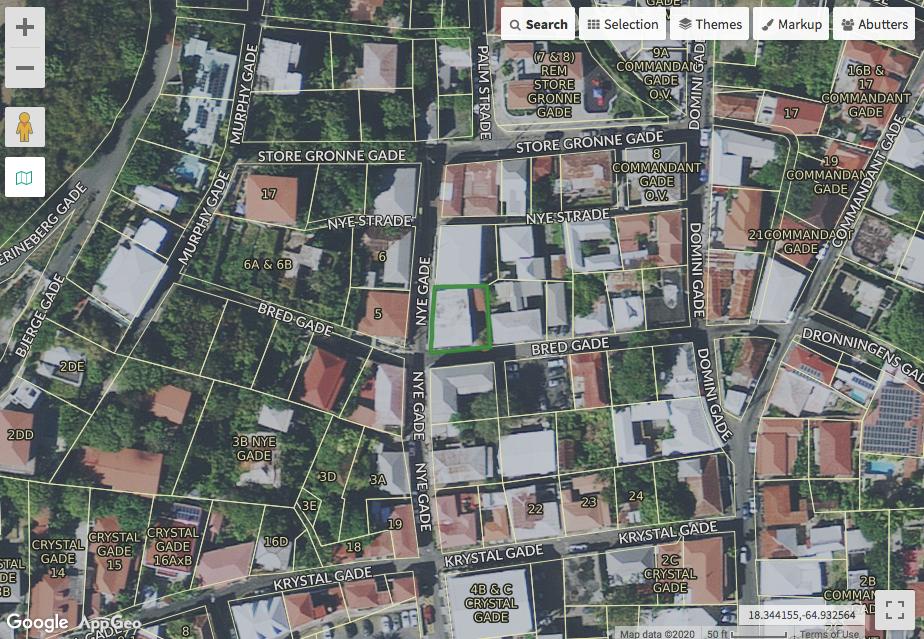Expand the Themes layer menu
Image resolution: width=924 pixels, height=639 pixels.
click(709, 24)
